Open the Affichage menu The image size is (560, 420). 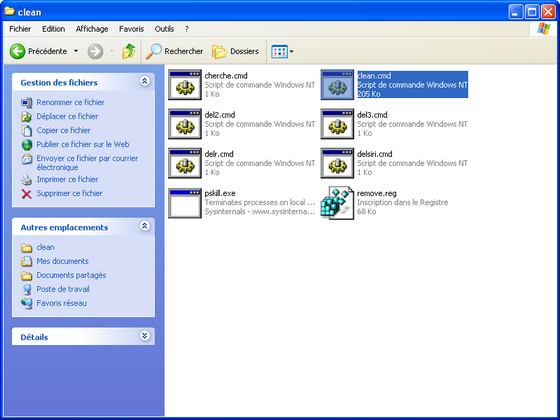(x=92, y=29)
